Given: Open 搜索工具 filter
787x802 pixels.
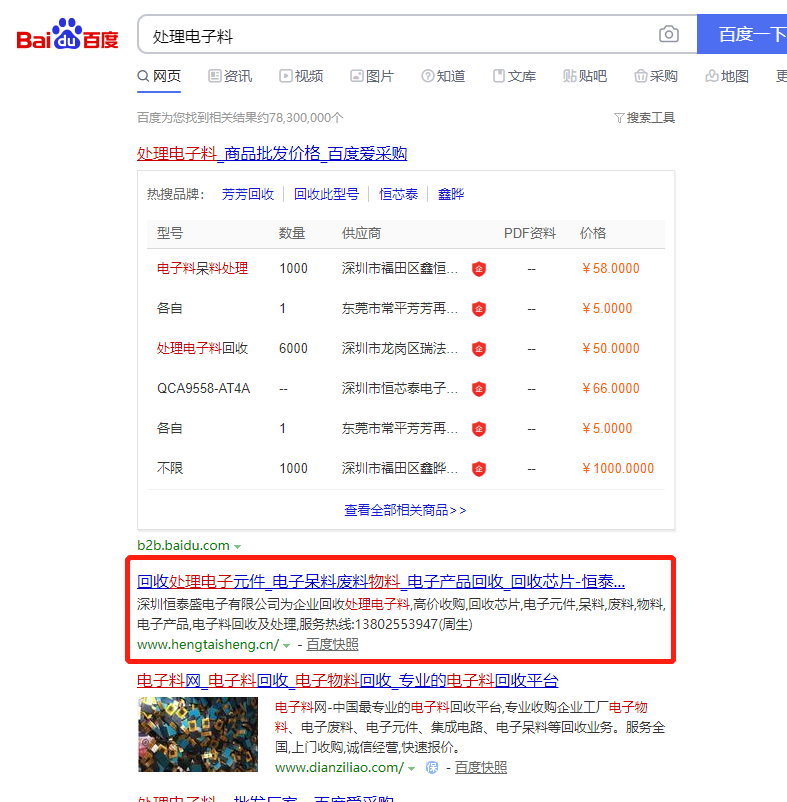Looking at the screenshot, I should click(x=644, y=118).
